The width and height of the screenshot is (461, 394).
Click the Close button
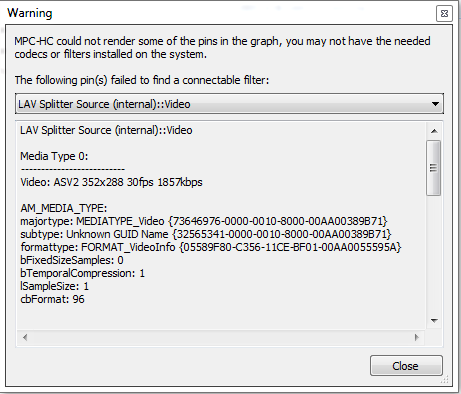coord(406,366)
